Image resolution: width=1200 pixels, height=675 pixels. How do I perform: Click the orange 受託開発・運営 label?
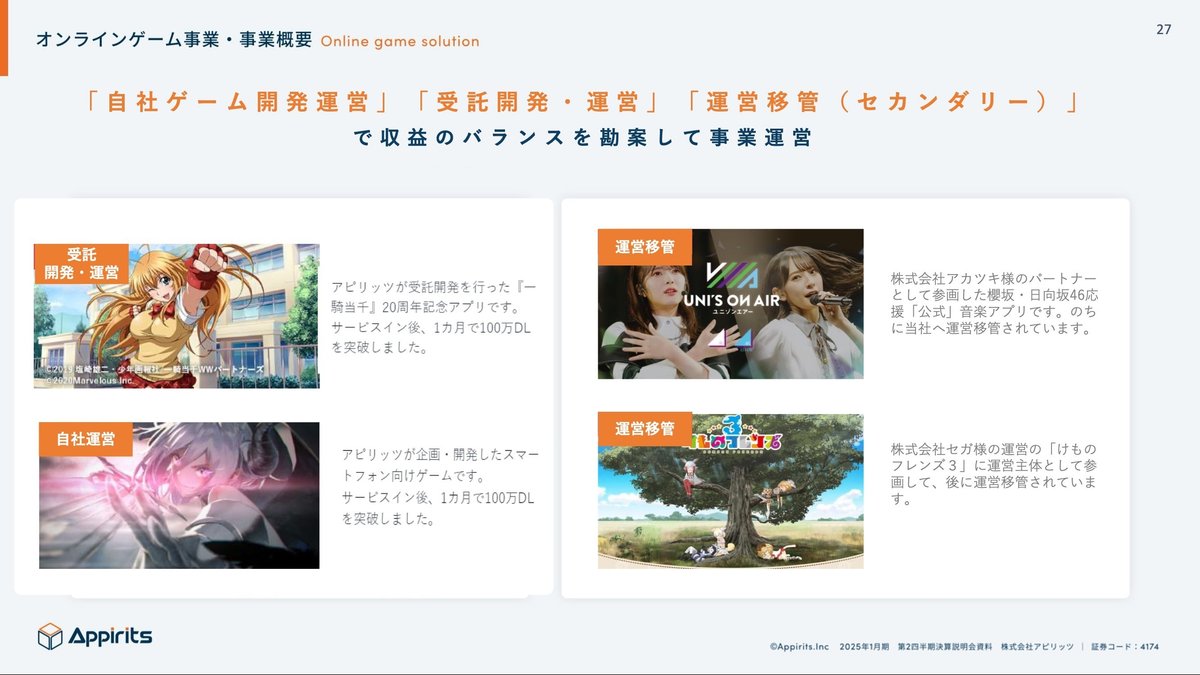pos(81,263)
